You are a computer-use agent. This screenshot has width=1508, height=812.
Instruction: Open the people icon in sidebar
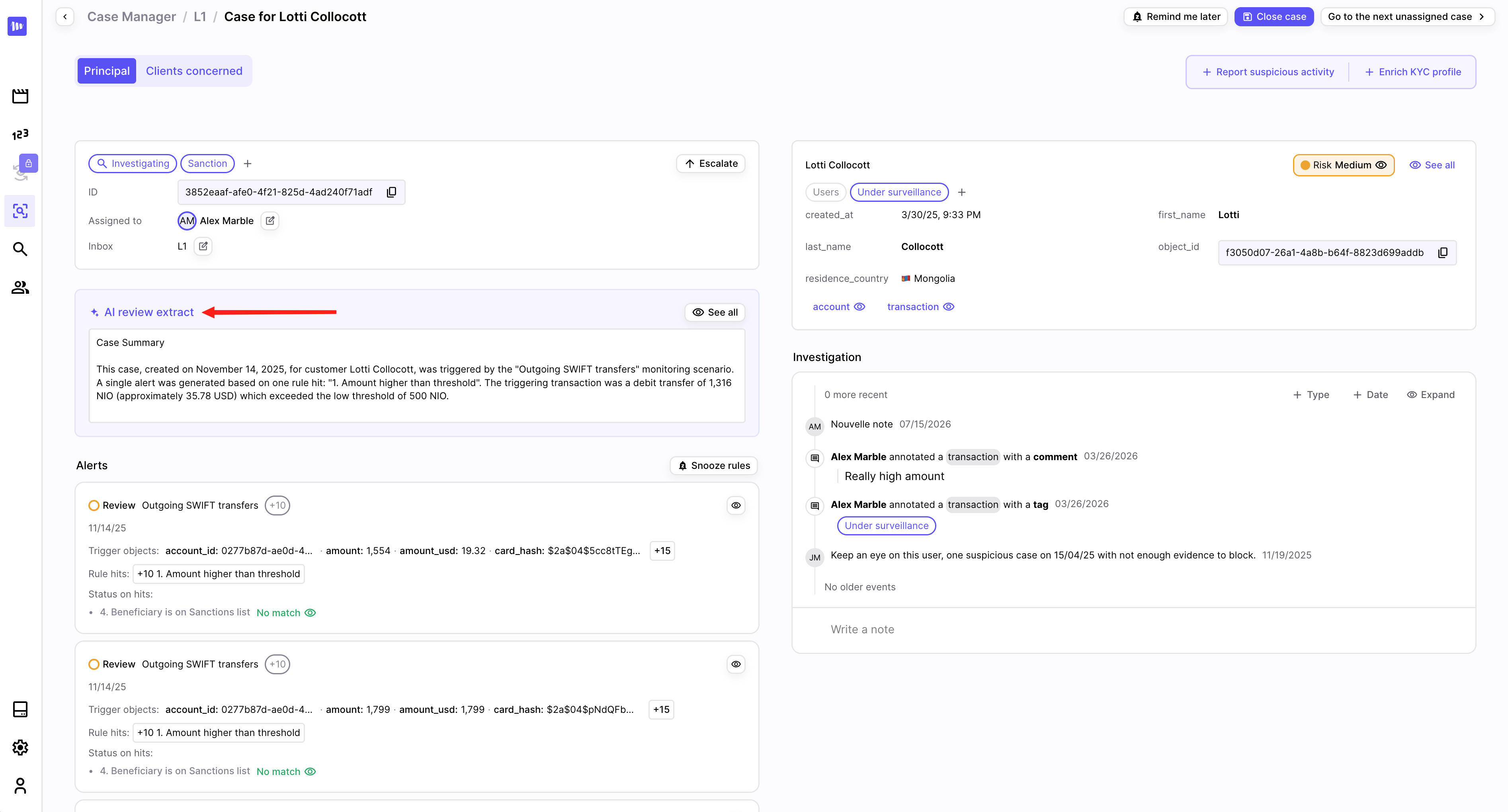tap(20, 287)
